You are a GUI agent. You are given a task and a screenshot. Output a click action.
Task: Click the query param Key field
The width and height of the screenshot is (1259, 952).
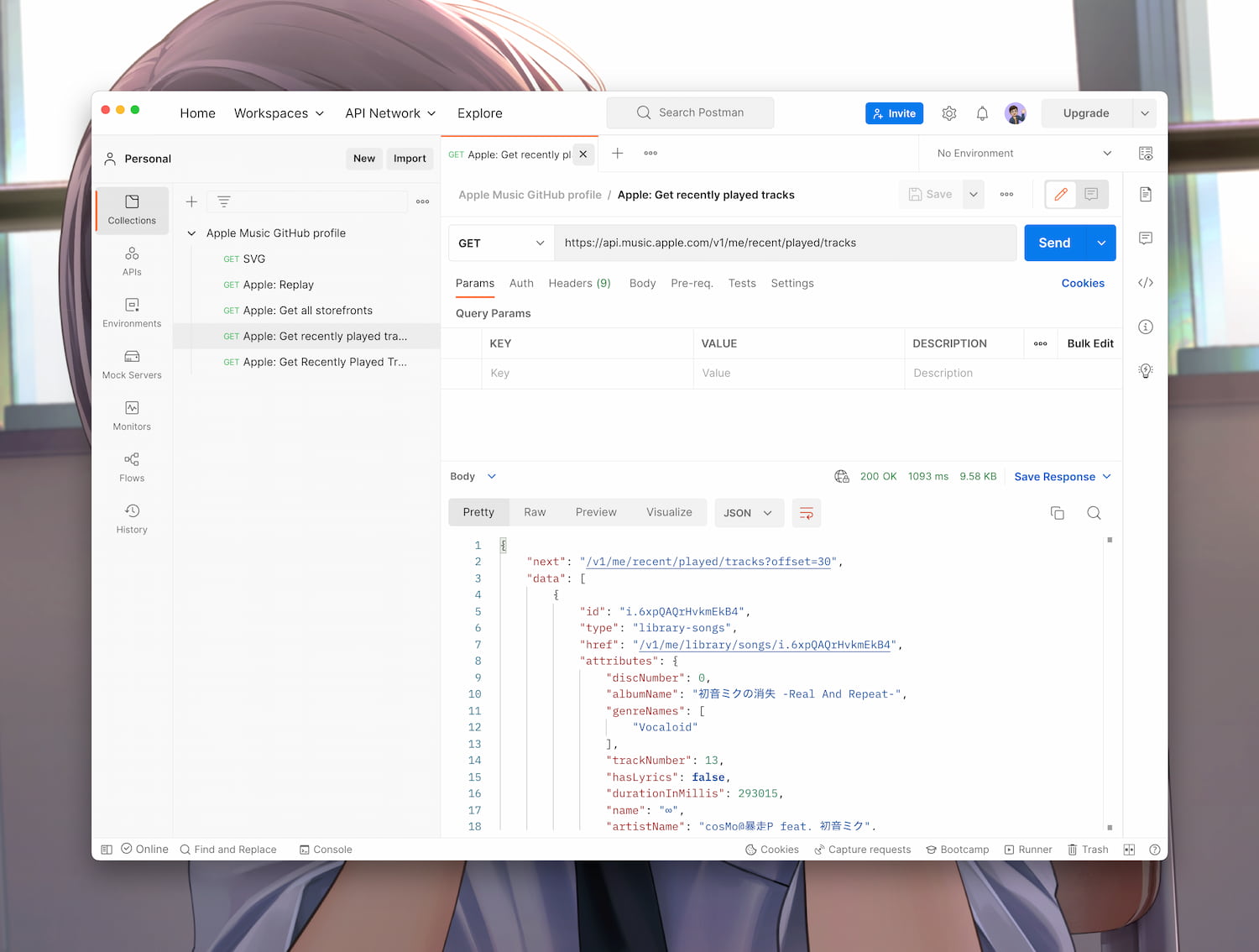point(588,374)
